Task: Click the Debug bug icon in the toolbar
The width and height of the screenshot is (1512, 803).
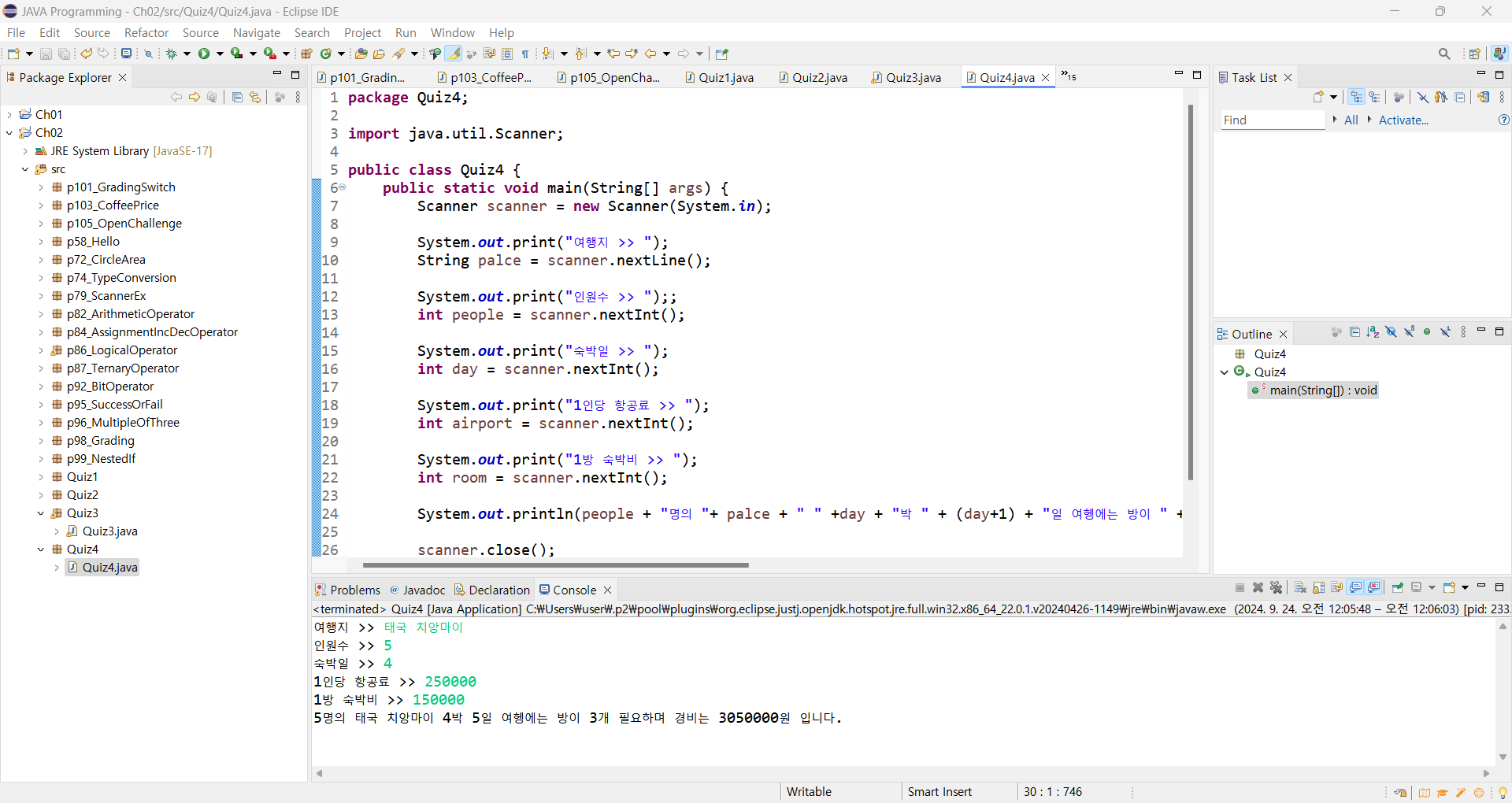Action: click(x=171, y=54)
